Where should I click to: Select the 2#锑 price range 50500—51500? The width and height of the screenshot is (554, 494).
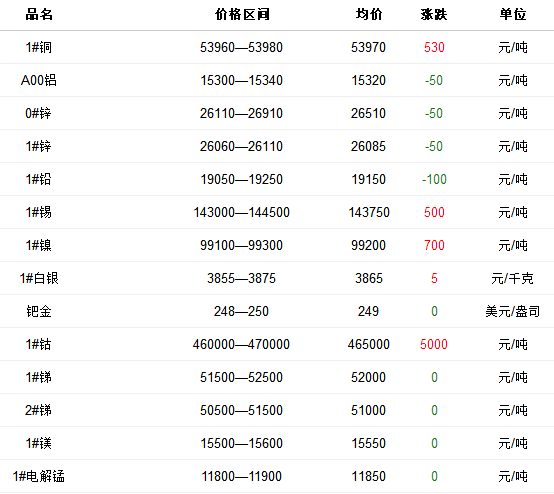[241, 410]
